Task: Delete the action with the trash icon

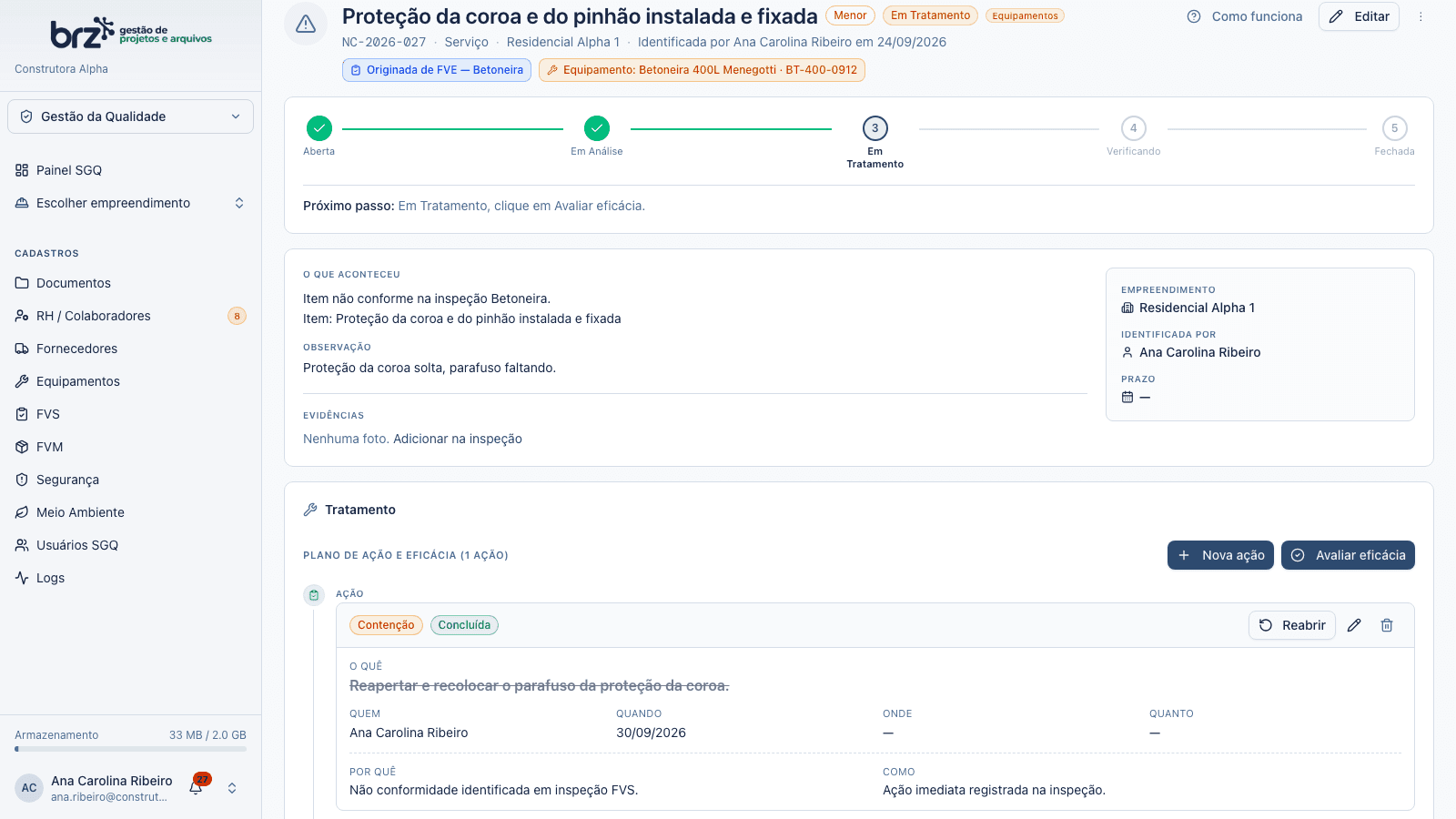Action: tap(1387, 625)
